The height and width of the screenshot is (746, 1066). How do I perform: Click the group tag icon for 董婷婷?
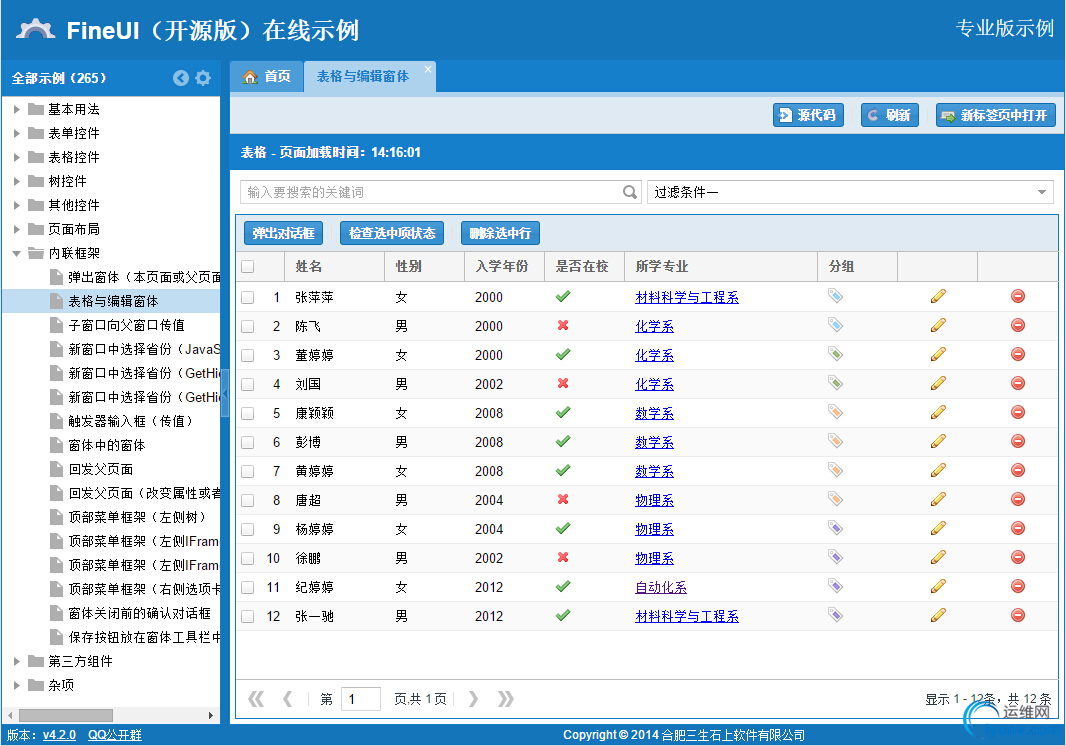pos(835,354)
